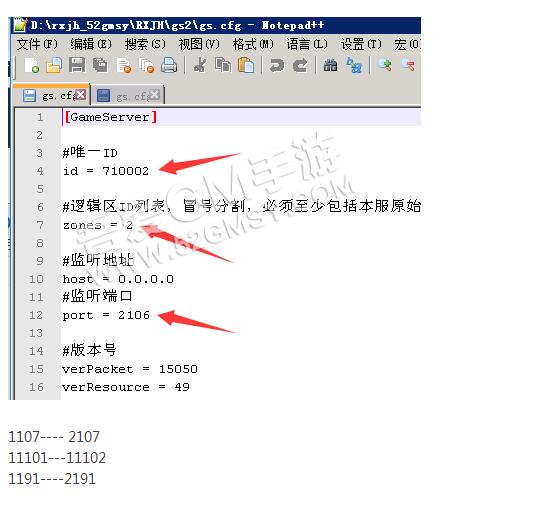Click the Zoom In magnifier icon

click(x=385, y=66)
